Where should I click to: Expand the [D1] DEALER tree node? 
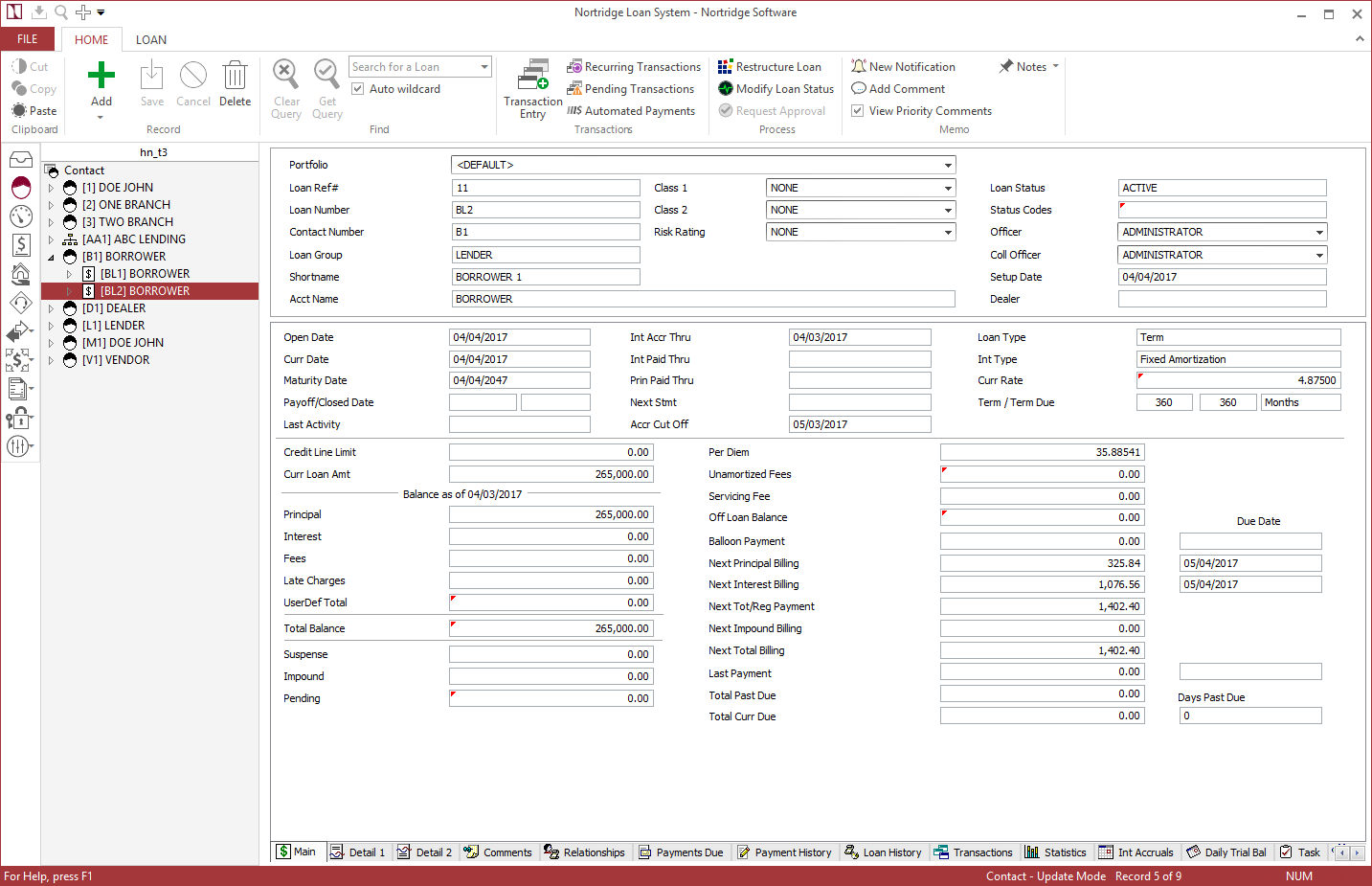coord(51,308)
